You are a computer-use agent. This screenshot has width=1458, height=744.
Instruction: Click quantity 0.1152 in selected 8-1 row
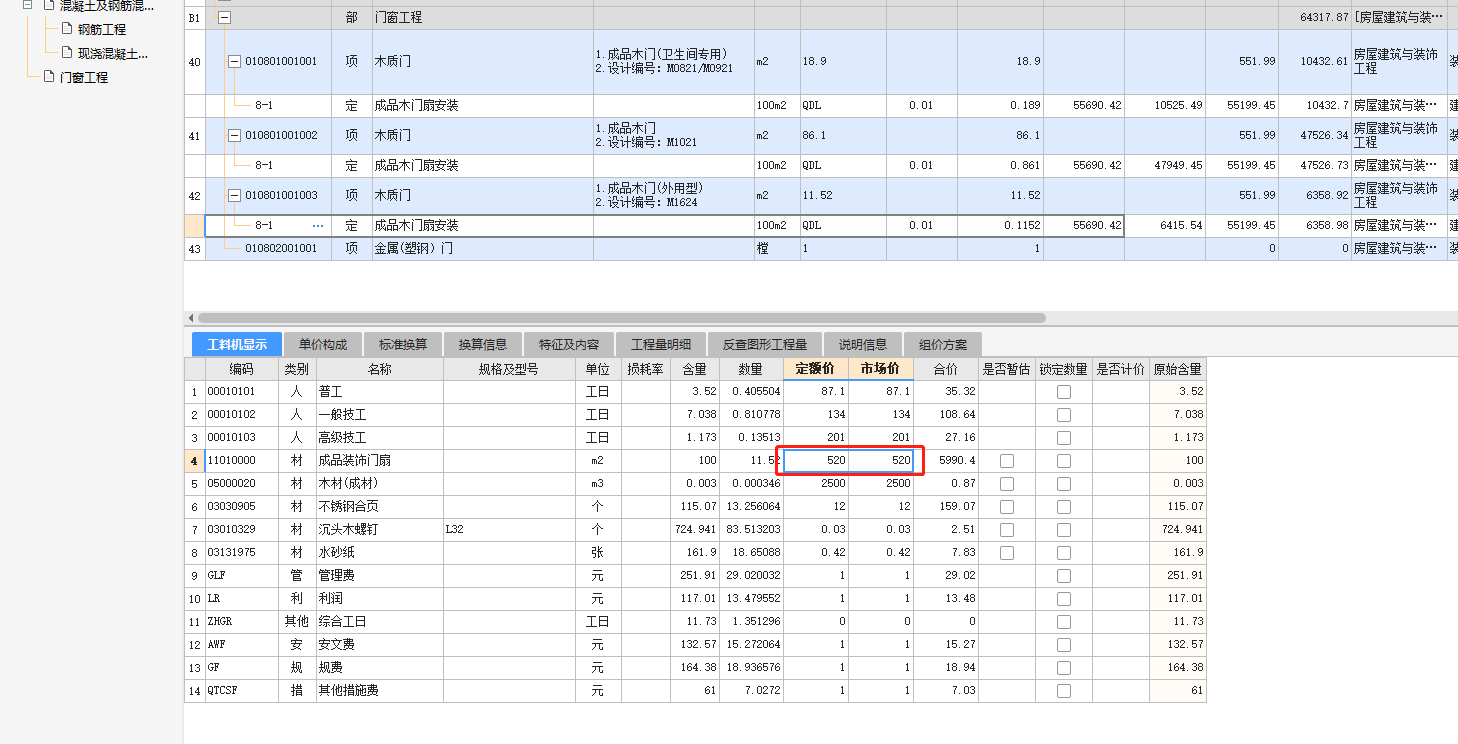tap(1001, 226)
